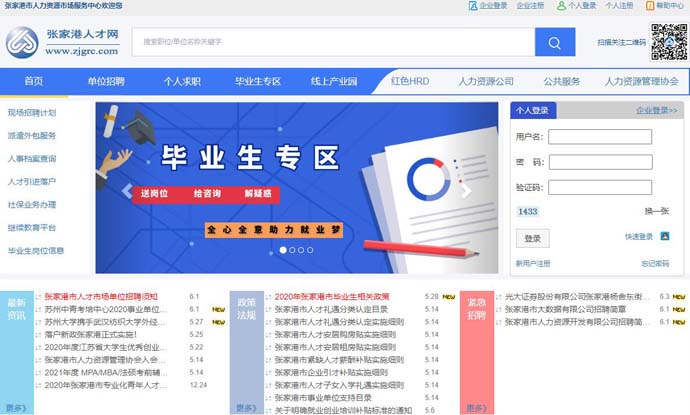Open 首页 navigation tab
Image resolution: width=690 pixels, height=415 pixels.
tap(34, 81)
